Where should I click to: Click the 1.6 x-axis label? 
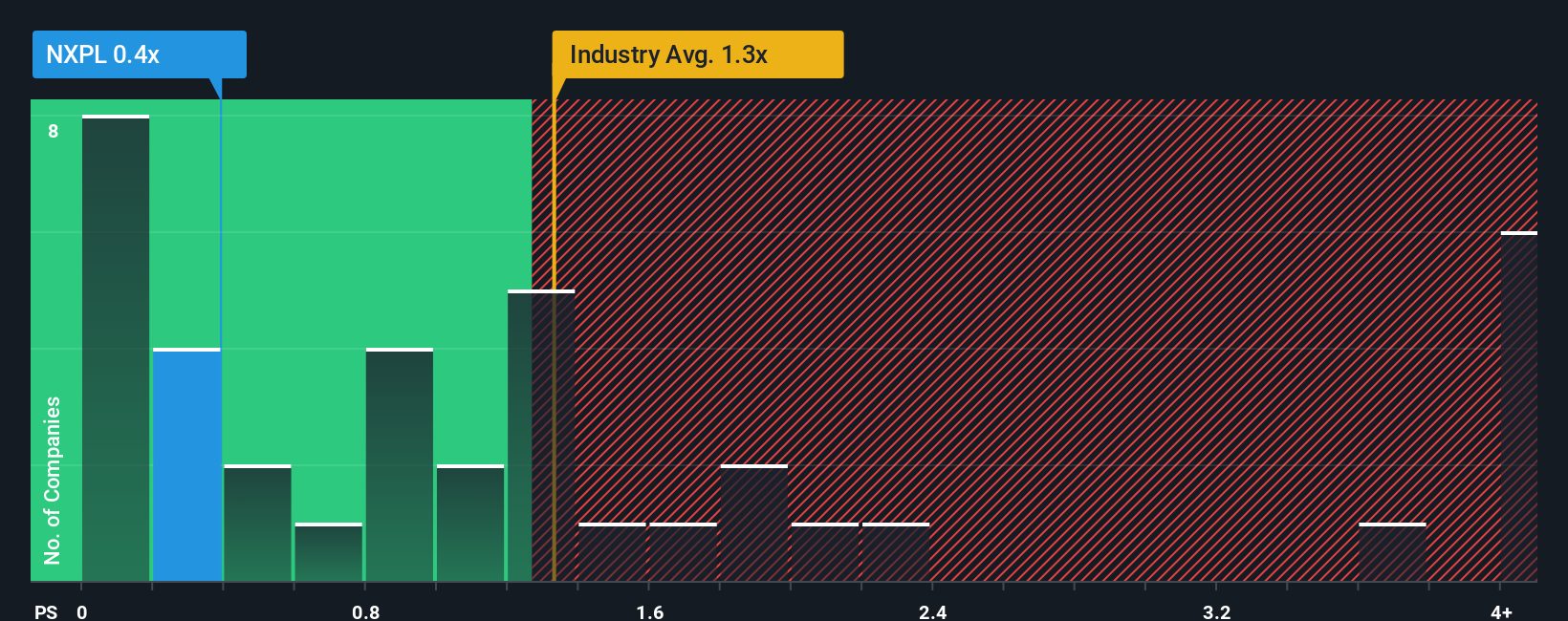click(649, 612)
